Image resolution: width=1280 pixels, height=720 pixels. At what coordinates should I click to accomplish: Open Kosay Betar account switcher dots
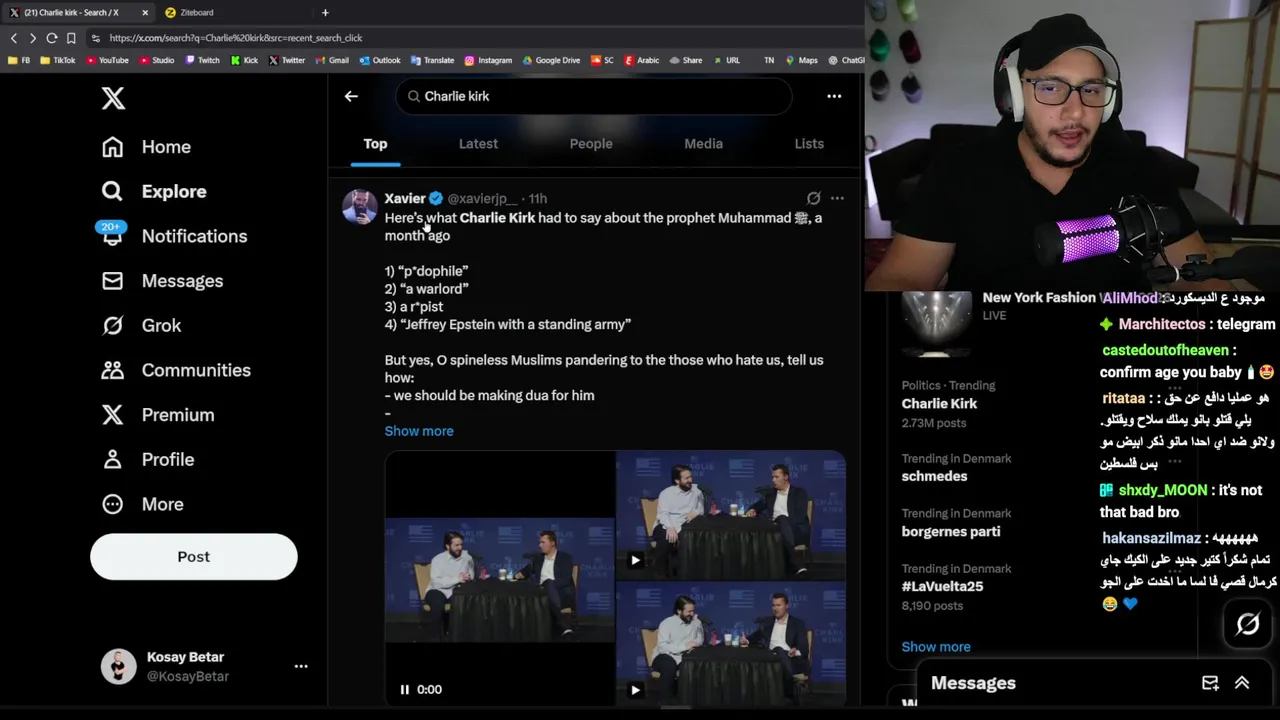pos(301,666)
